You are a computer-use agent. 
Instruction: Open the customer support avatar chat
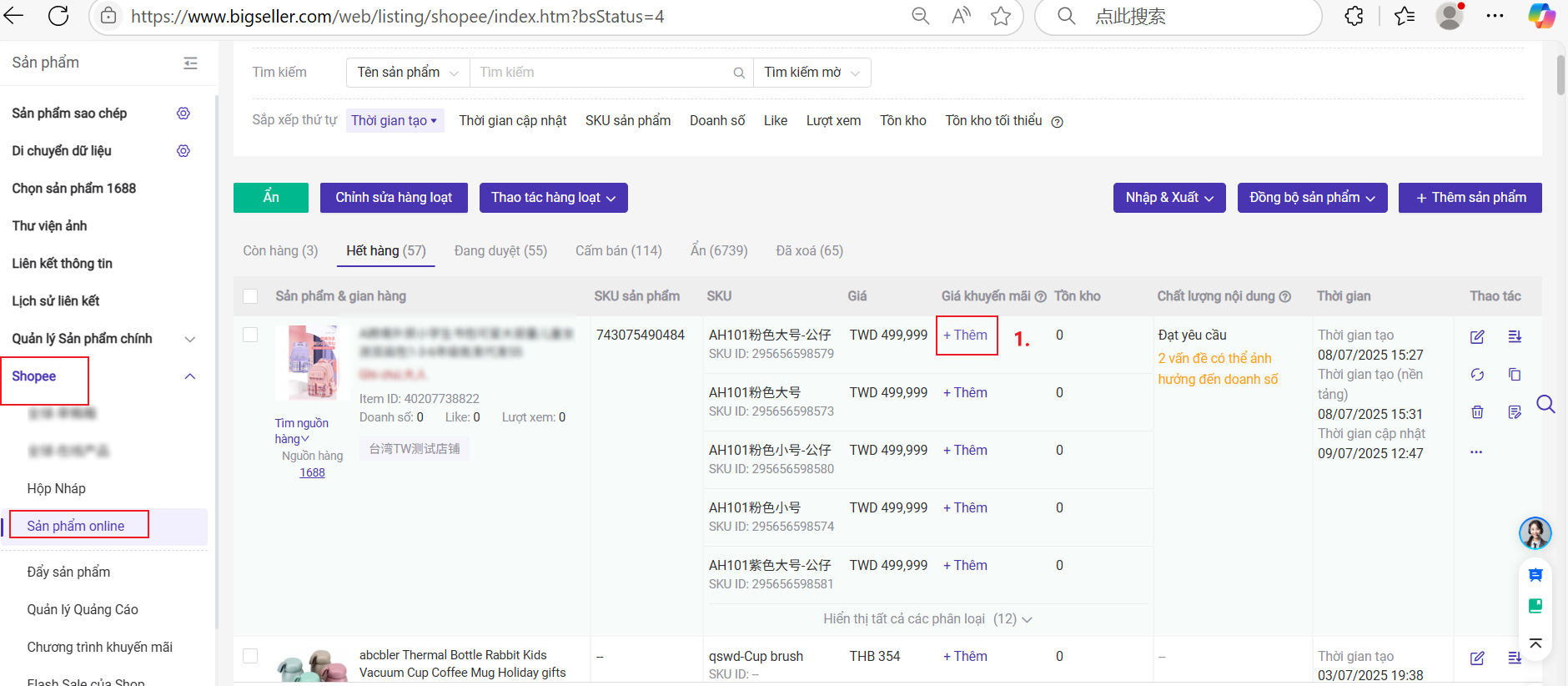coord(1535,533)
